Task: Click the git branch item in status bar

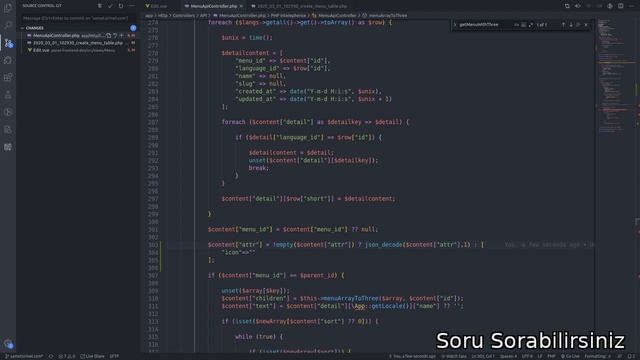Action: coord(24,356)
